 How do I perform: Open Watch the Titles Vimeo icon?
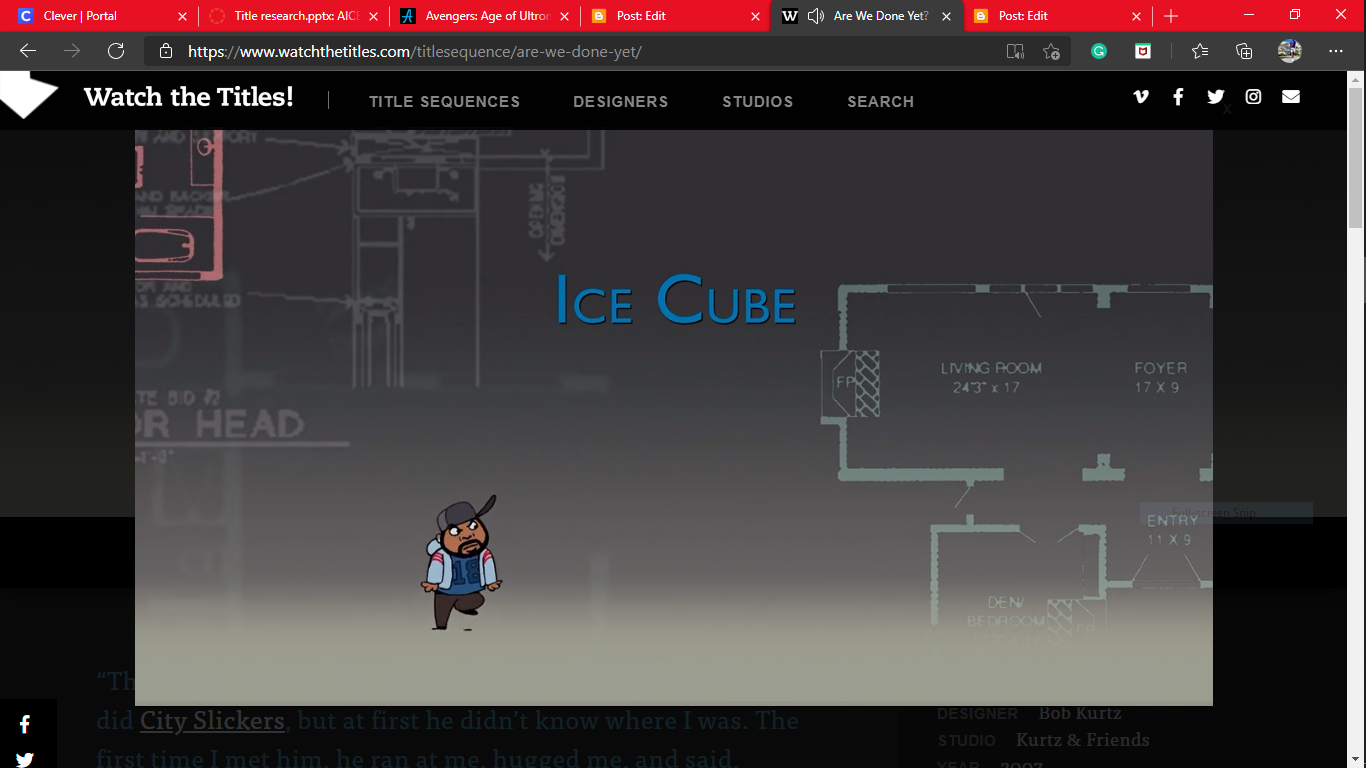click(x=1141, y=96)
